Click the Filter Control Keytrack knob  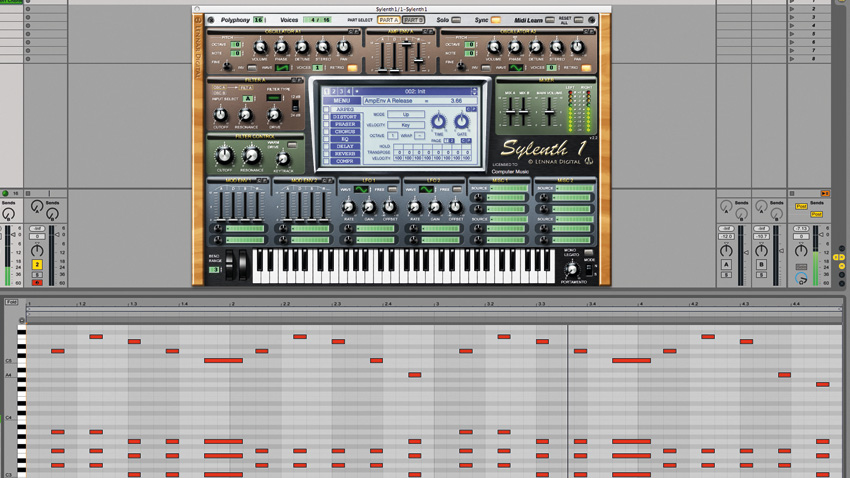[x=282, y=159]
